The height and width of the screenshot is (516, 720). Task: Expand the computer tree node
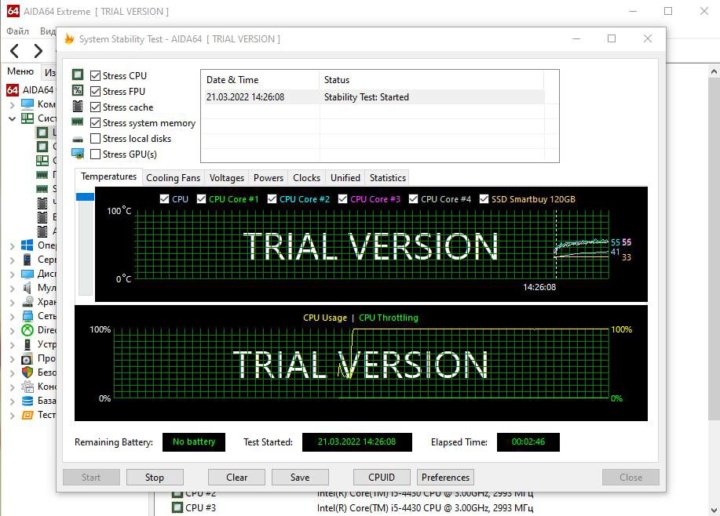coord(12,104)
